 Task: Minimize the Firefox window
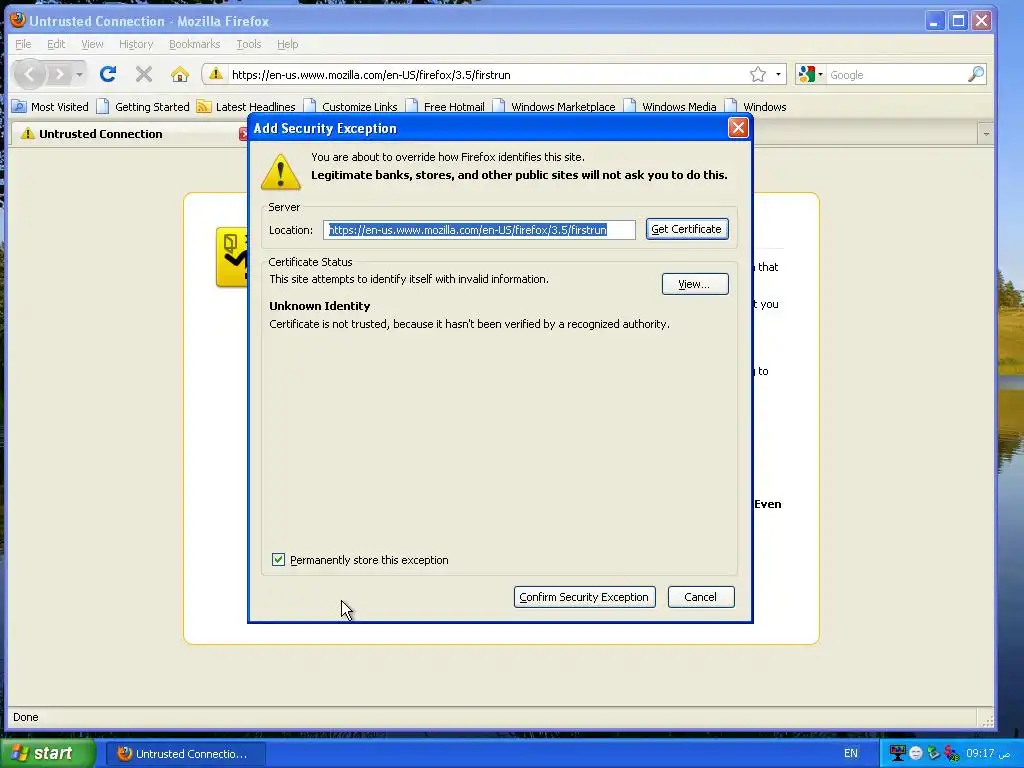click(x=935, y=21)
